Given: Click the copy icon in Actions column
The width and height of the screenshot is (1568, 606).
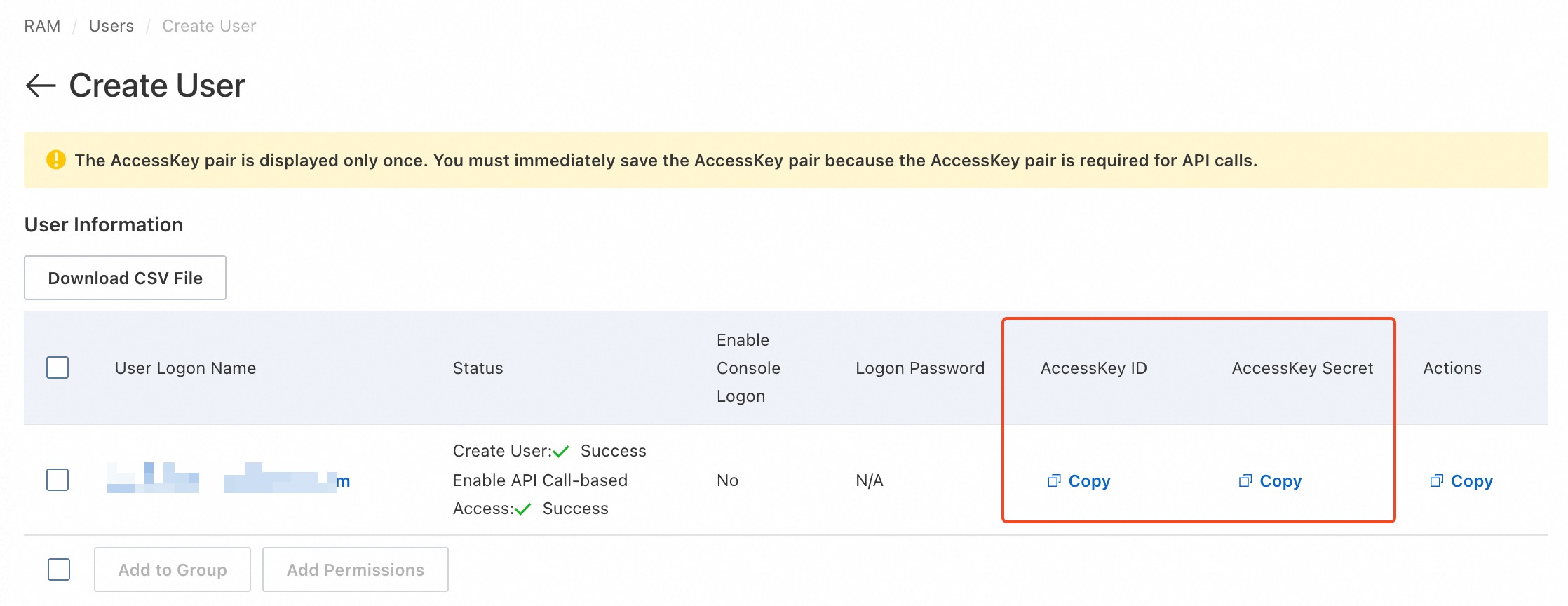Looking at the screenshot, I should [x=1436, y=481].
